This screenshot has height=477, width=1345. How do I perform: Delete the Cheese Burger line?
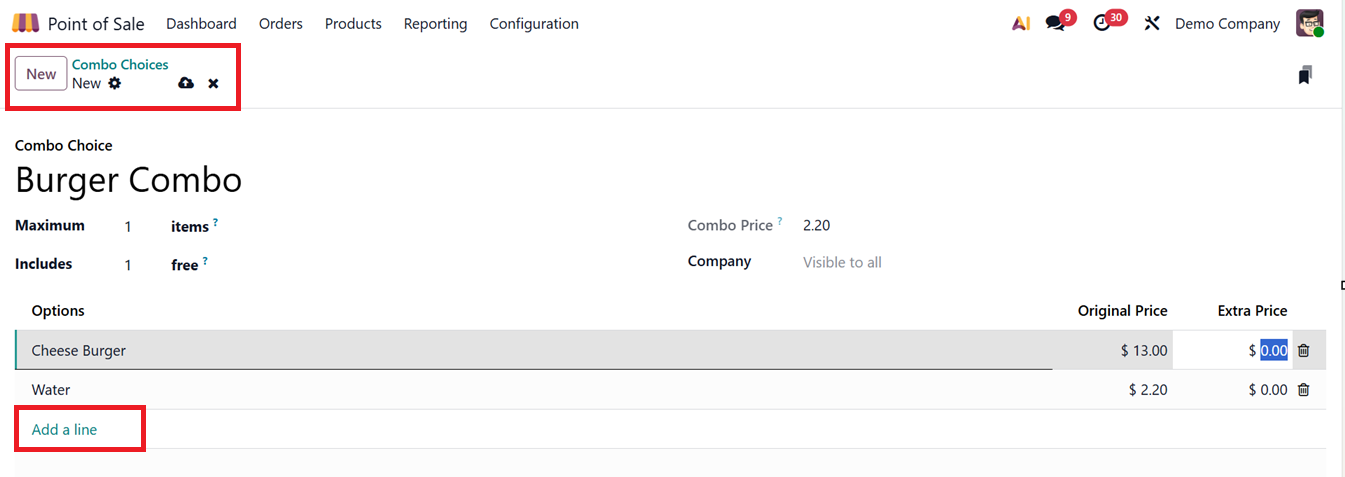tap(1303, 351)
